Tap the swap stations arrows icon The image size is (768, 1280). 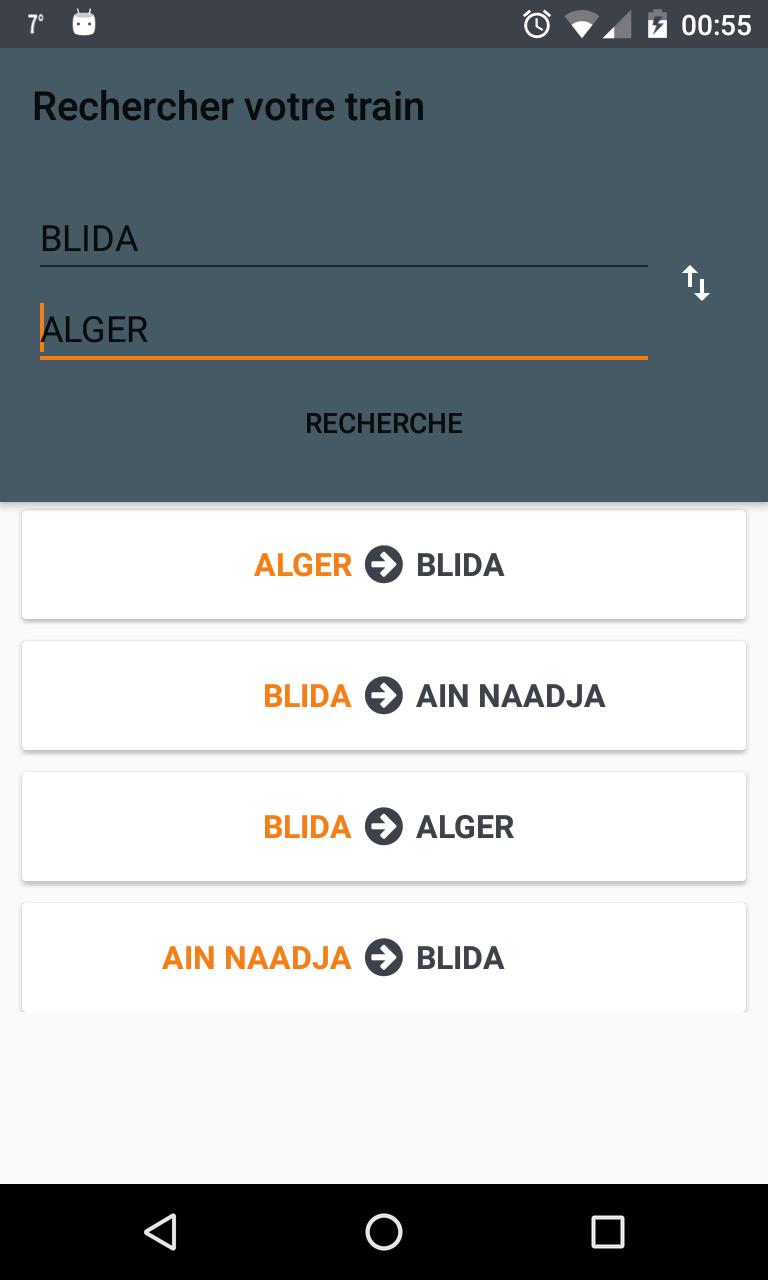tap(696, 283)
